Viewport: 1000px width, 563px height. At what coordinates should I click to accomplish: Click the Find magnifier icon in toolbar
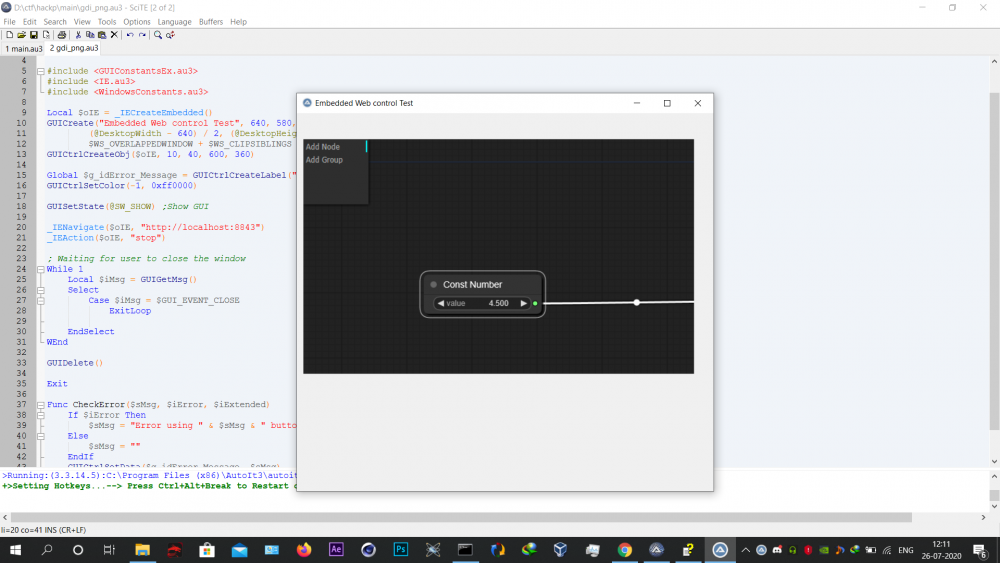pyautogui.click(x=158, y=34)
